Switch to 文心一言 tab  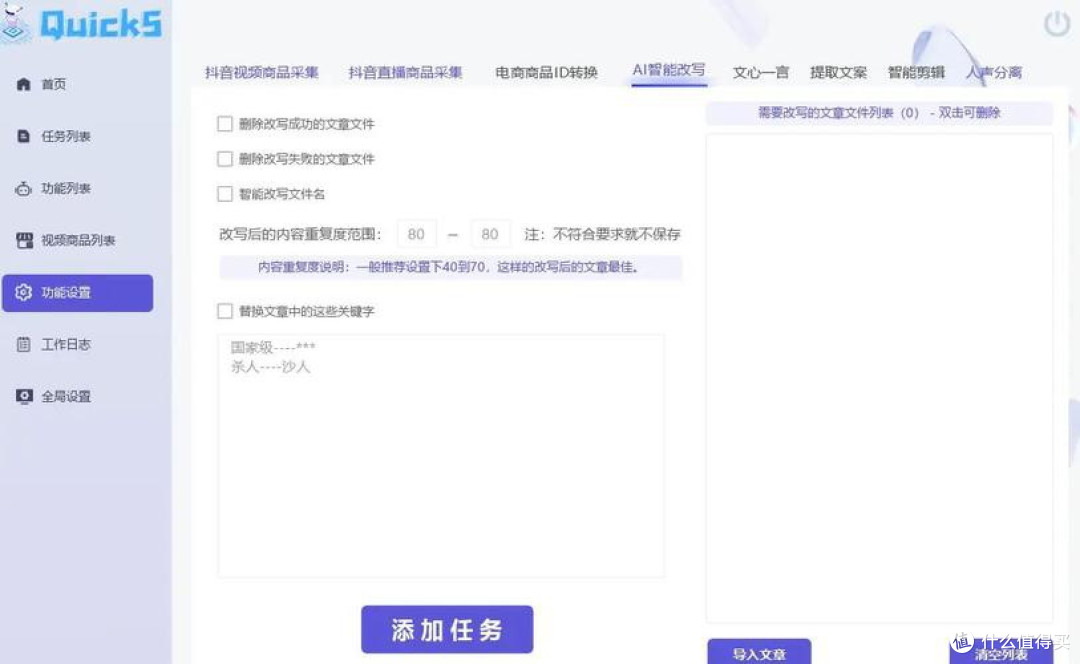pos(760,72)
